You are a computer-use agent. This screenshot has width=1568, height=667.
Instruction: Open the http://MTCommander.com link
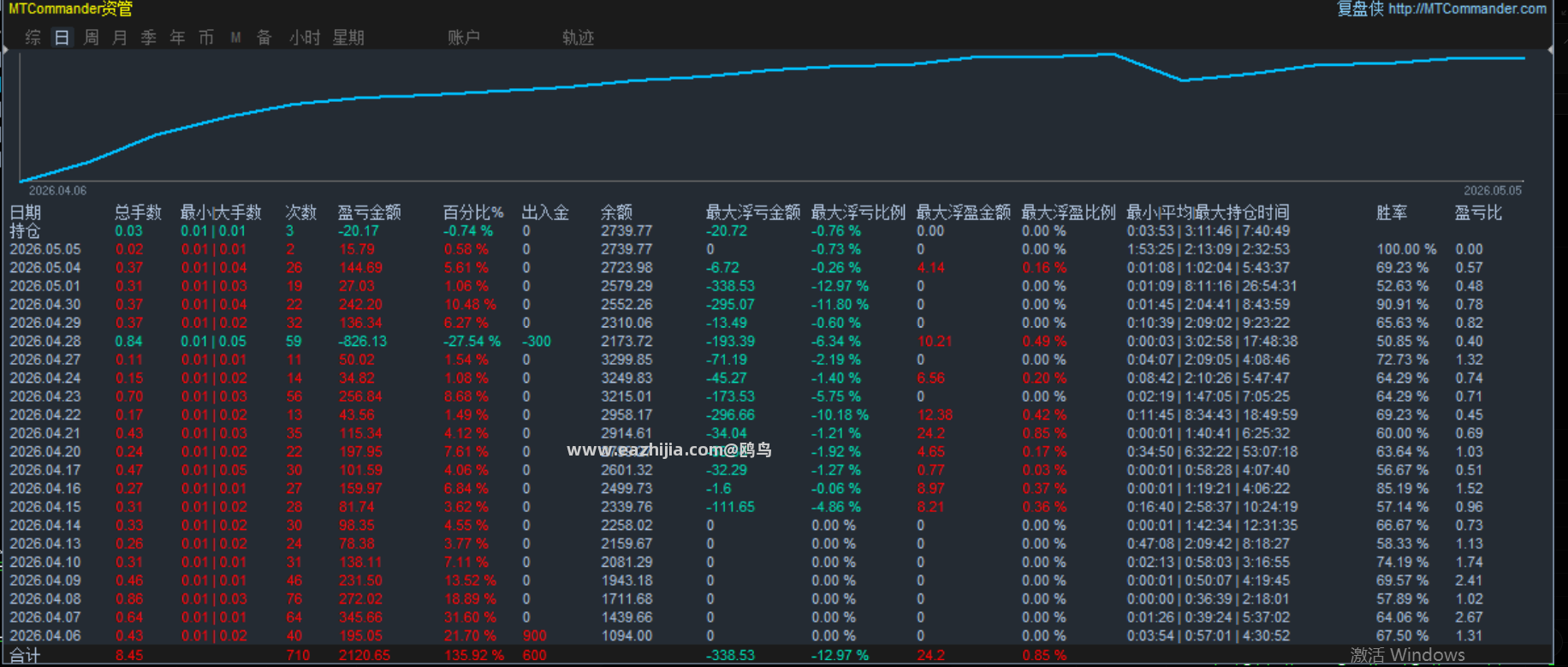tap(1467, 9)
